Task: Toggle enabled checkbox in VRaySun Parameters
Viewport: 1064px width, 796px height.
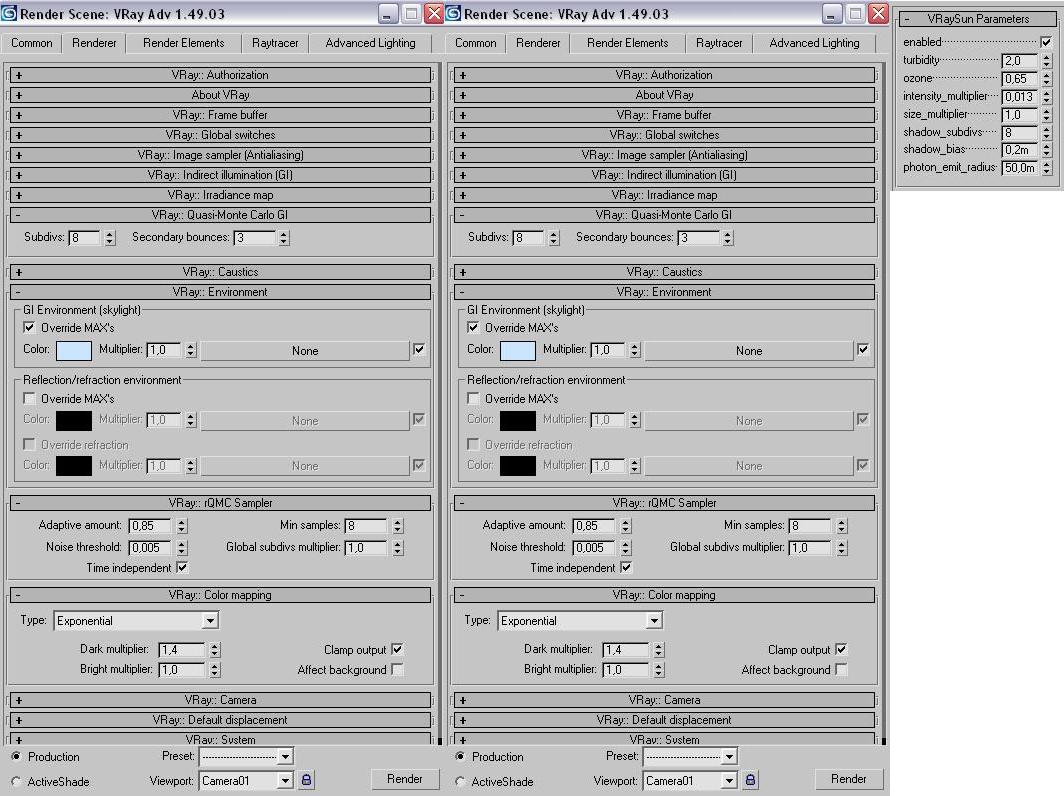Action: (x=1046, y=42)
